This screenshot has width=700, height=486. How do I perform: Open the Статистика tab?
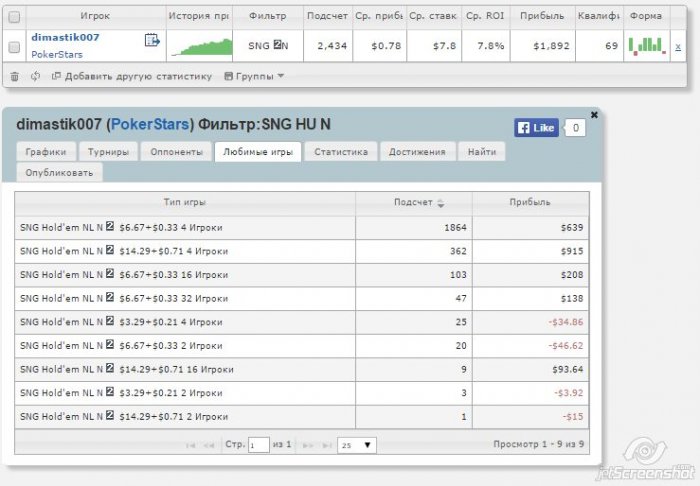point(341,152)
